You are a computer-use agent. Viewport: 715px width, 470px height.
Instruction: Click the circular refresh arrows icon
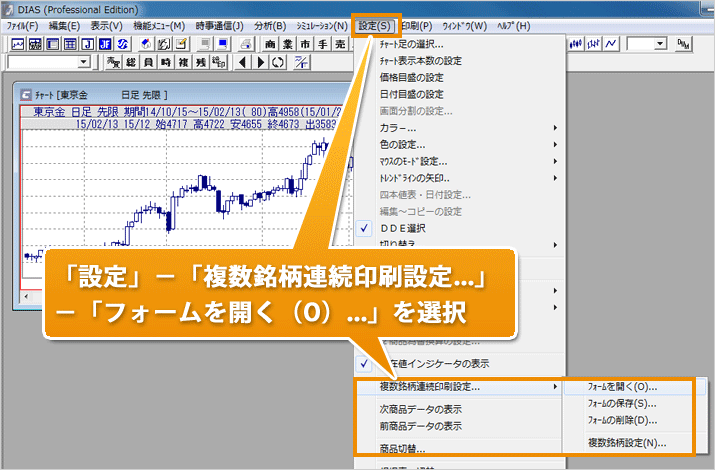coord(276,63)
